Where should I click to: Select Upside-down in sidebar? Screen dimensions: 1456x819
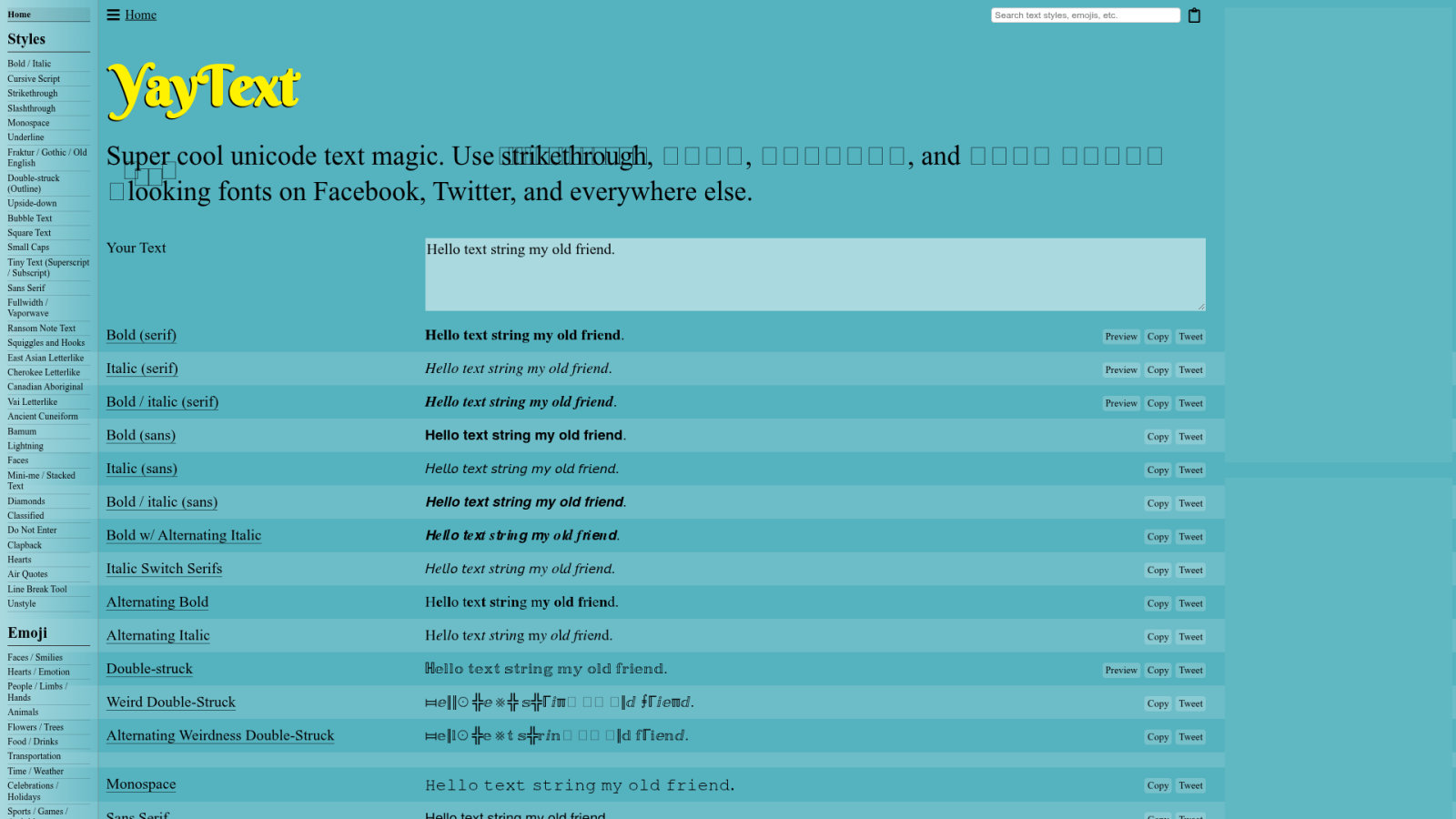(x=32, y=204)
